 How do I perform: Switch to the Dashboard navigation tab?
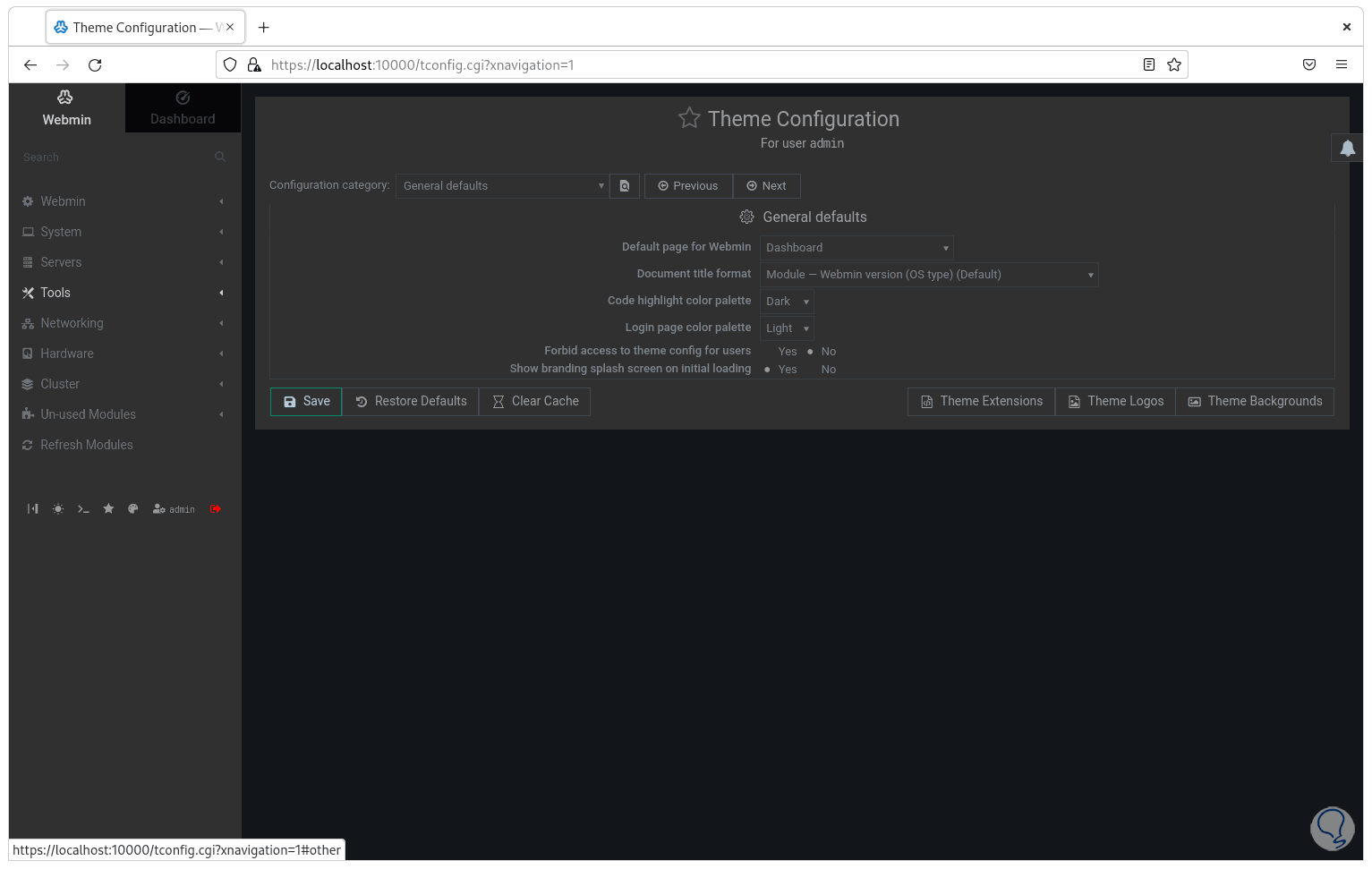click(x=183, y=108)
